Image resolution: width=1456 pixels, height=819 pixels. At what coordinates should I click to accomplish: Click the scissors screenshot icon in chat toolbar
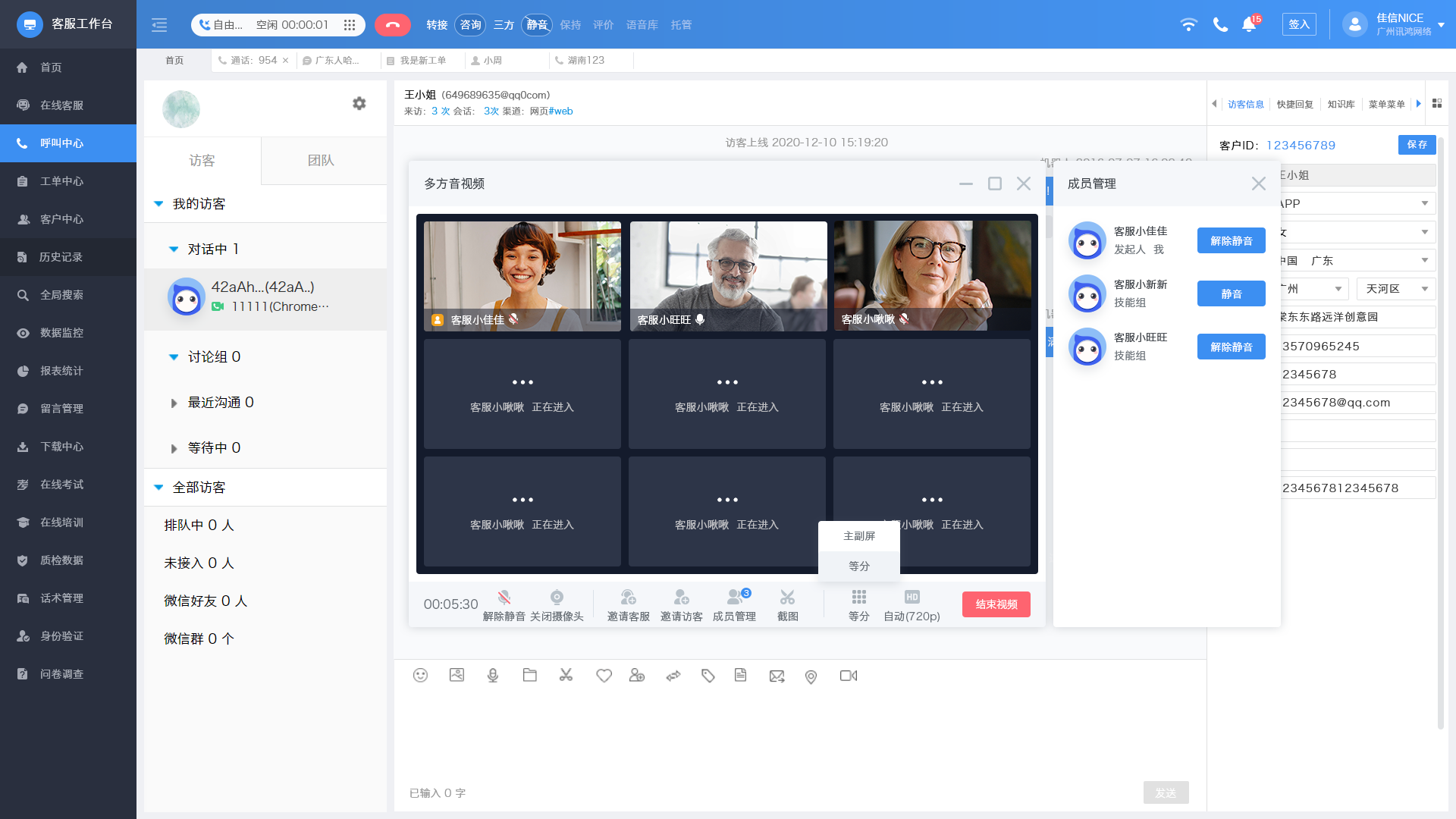click(566, 675)
